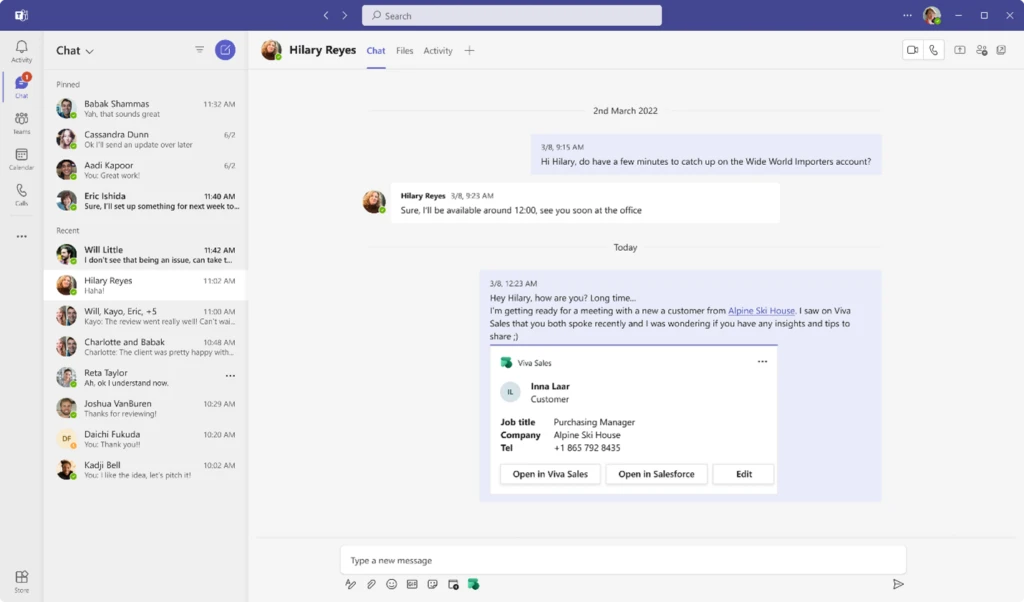Open the emoji picker in the compose bar
1024x602 pixels.
[x=391, y=584]
